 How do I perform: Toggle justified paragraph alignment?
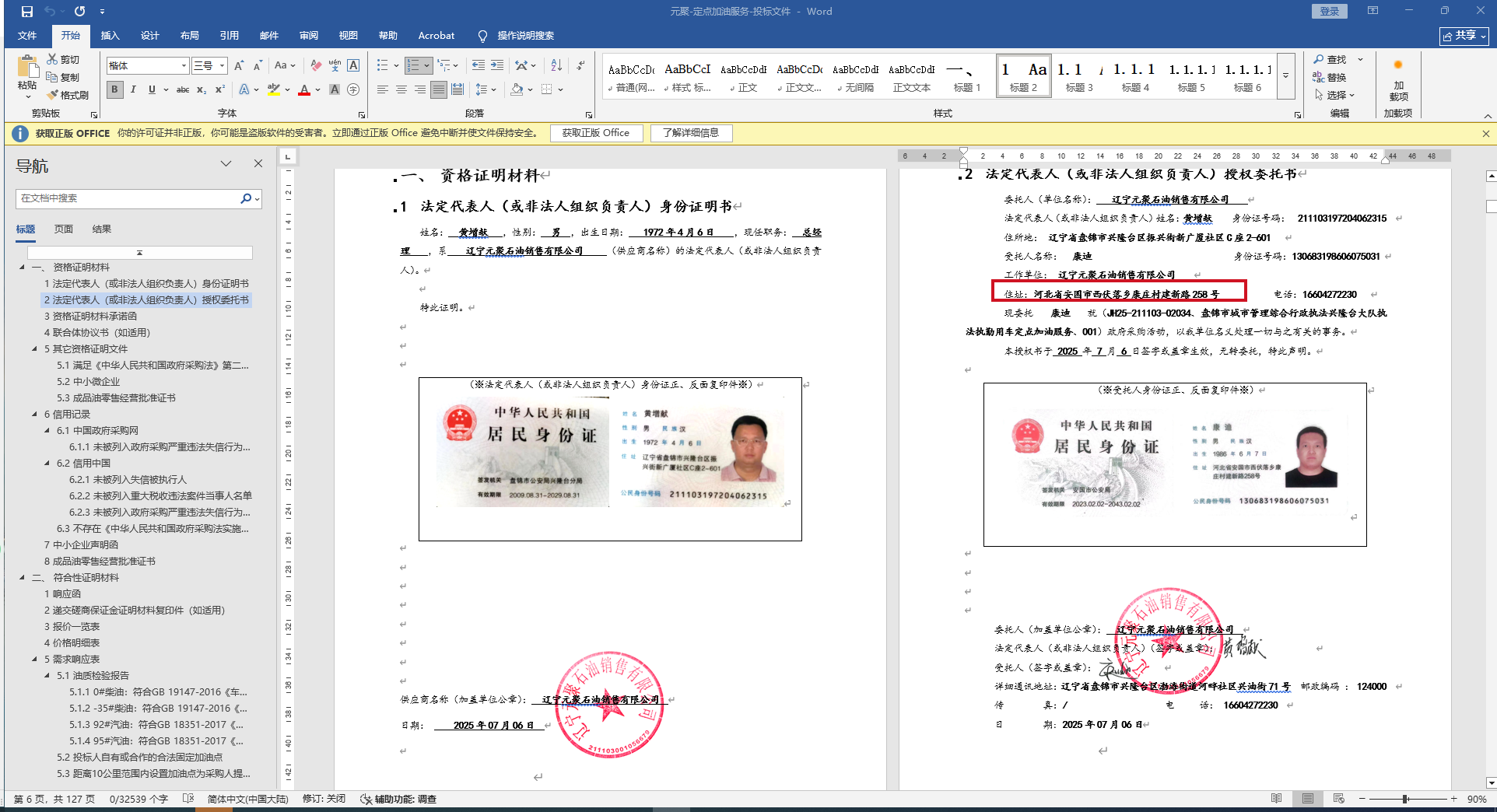click(439, 89)
